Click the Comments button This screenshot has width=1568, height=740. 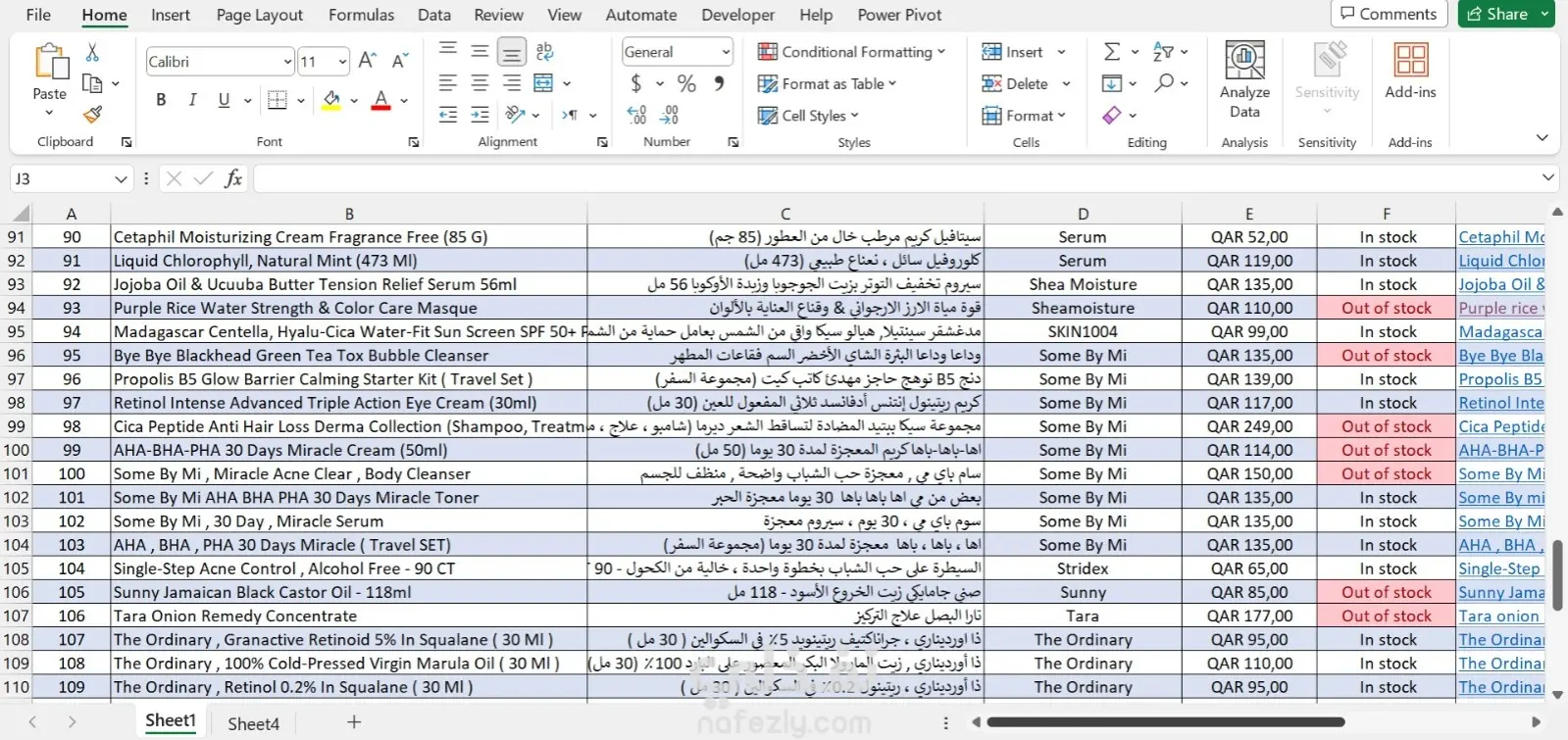coord(1389,14)
